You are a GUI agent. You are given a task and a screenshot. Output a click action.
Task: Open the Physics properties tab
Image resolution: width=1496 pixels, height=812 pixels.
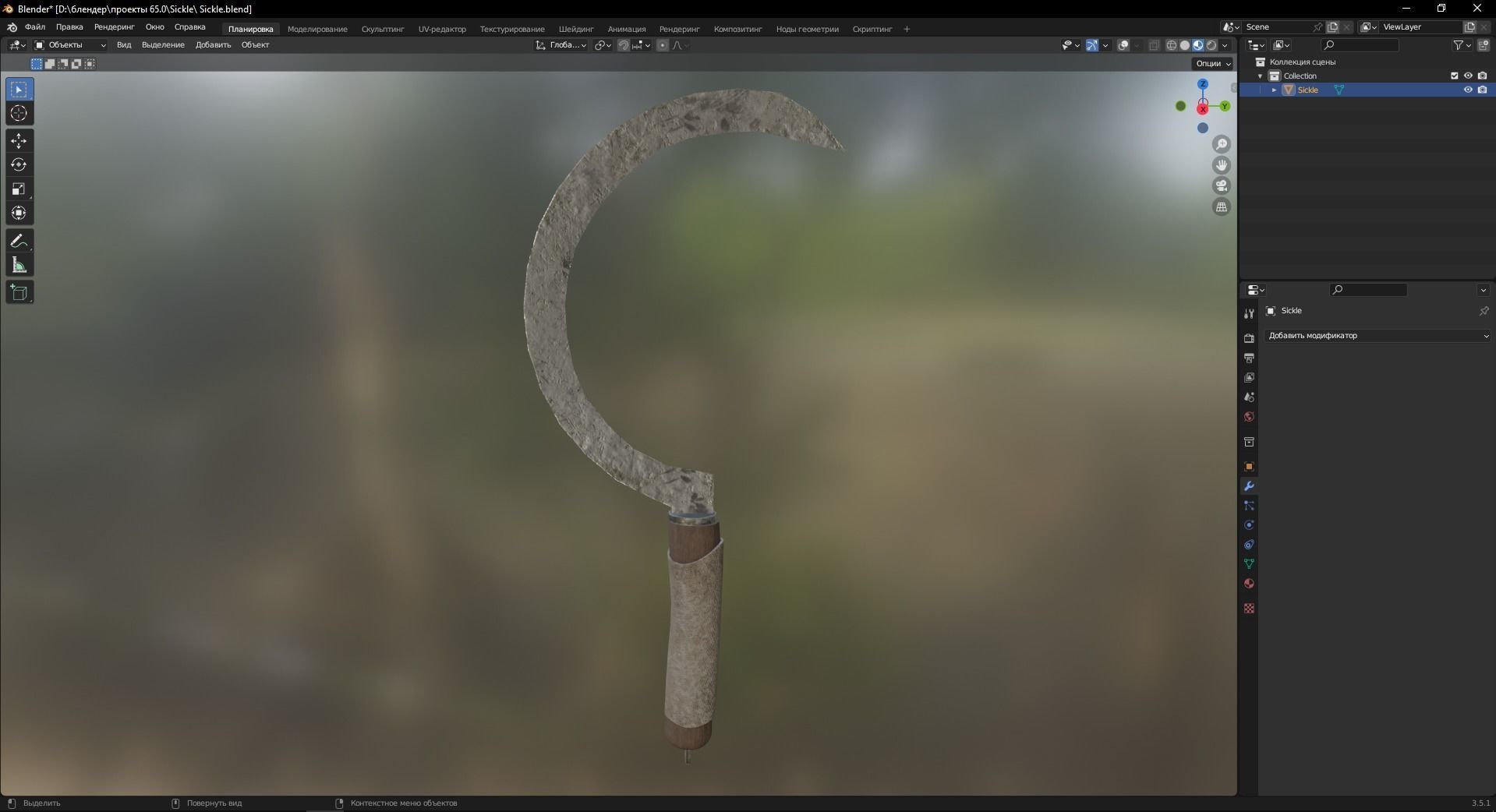coord(1249,525)
